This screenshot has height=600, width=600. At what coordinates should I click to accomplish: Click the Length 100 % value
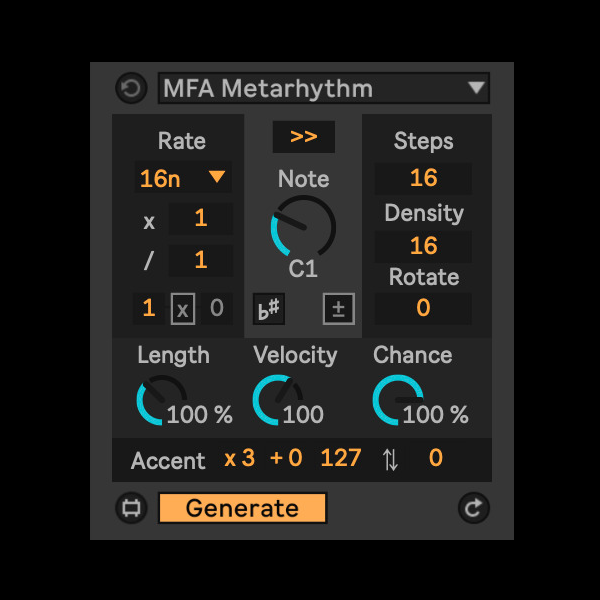[x=200, y=414]
